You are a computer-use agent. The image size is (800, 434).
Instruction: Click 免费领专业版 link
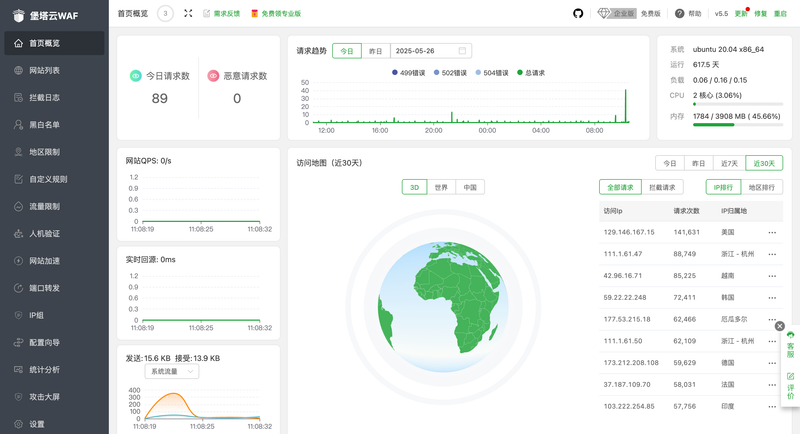(276, 14)
